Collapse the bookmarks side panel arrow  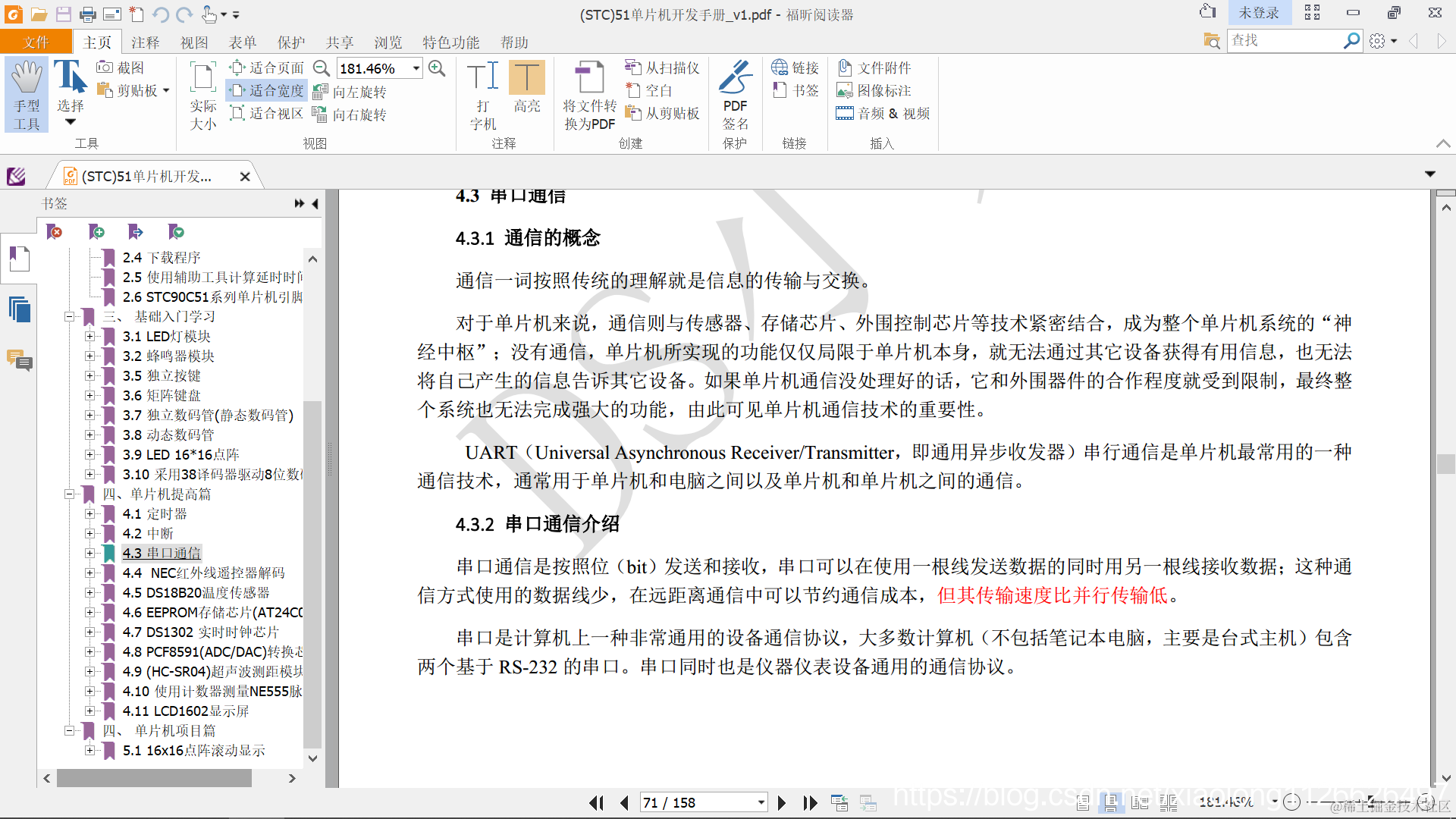click(315, 203)
